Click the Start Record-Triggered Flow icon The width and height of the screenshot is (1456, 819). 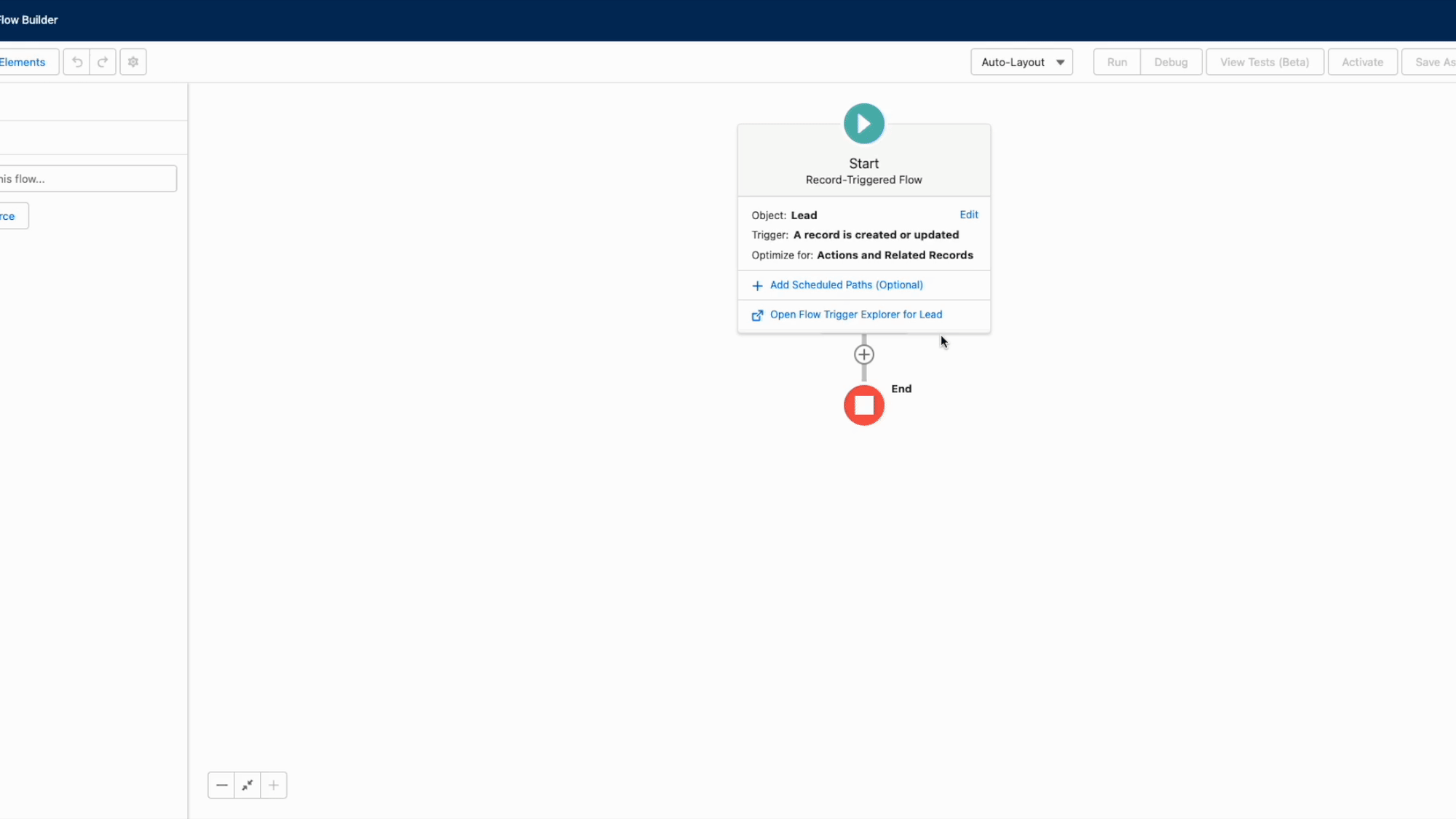pyautogui.click(x=863, y=123)
